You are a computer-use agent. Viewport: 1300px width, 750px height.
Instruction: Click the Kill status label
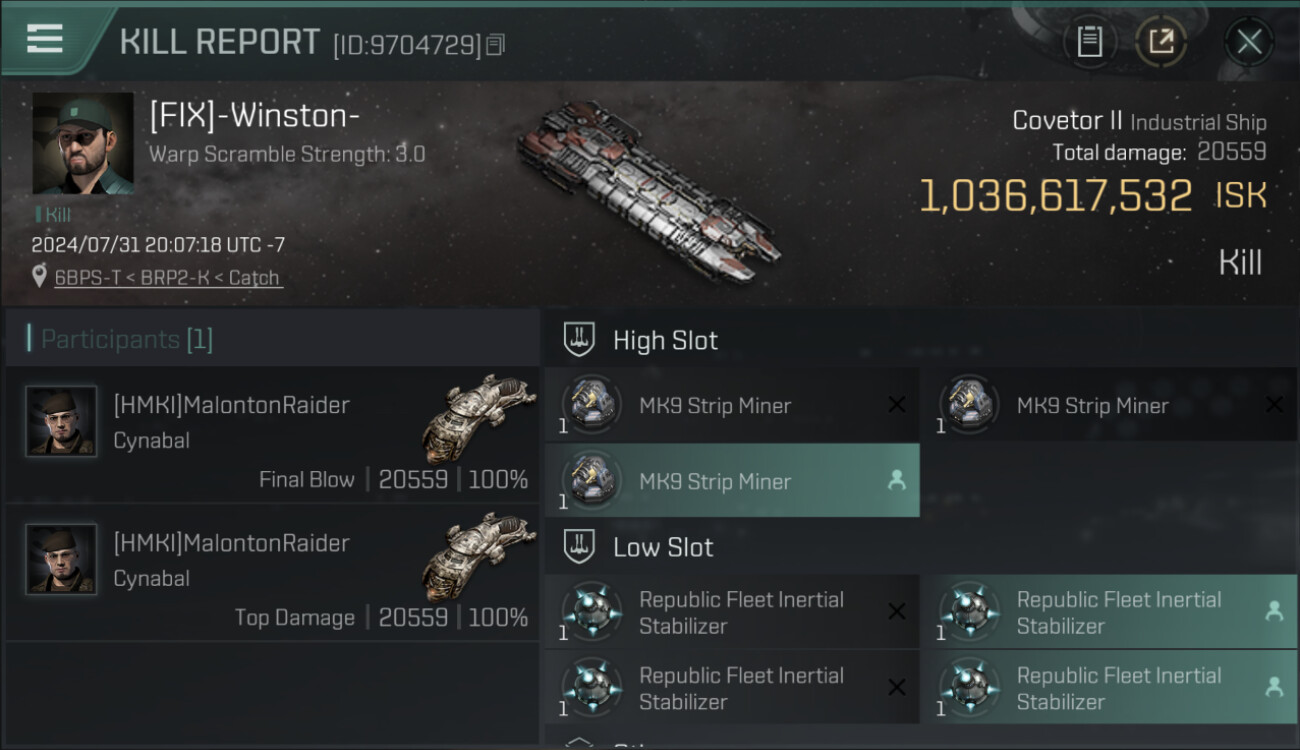point(1240,263)
